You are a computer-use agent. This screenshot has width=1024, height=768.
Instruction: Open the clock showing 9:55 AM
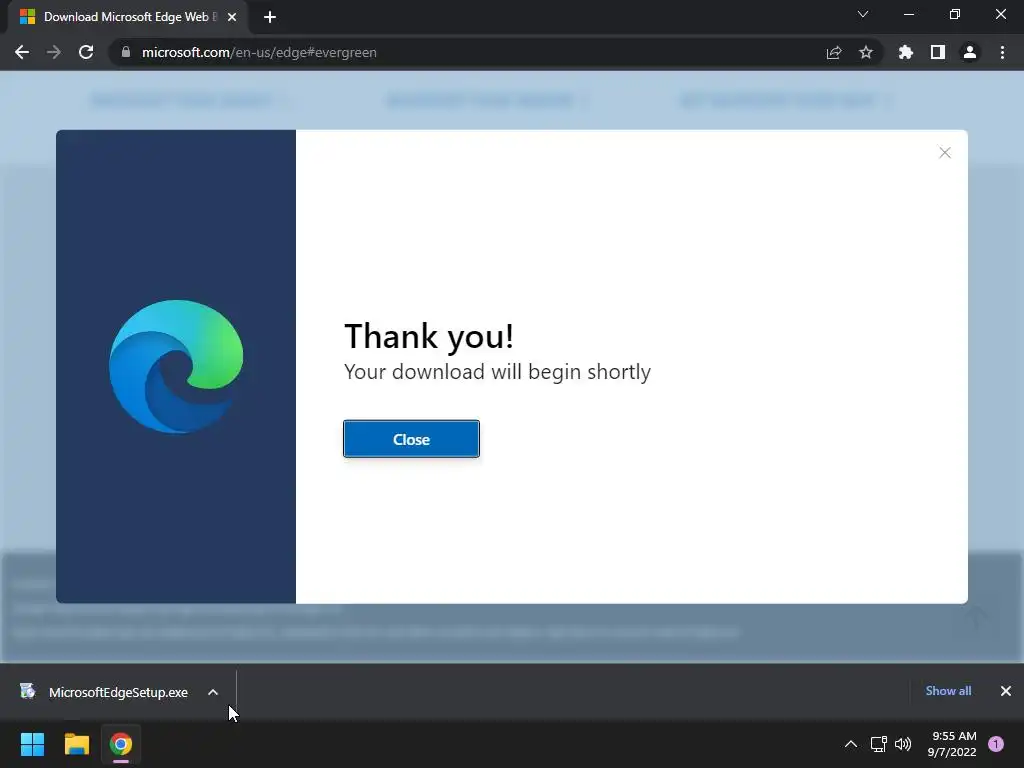click(x=952, y=744)
